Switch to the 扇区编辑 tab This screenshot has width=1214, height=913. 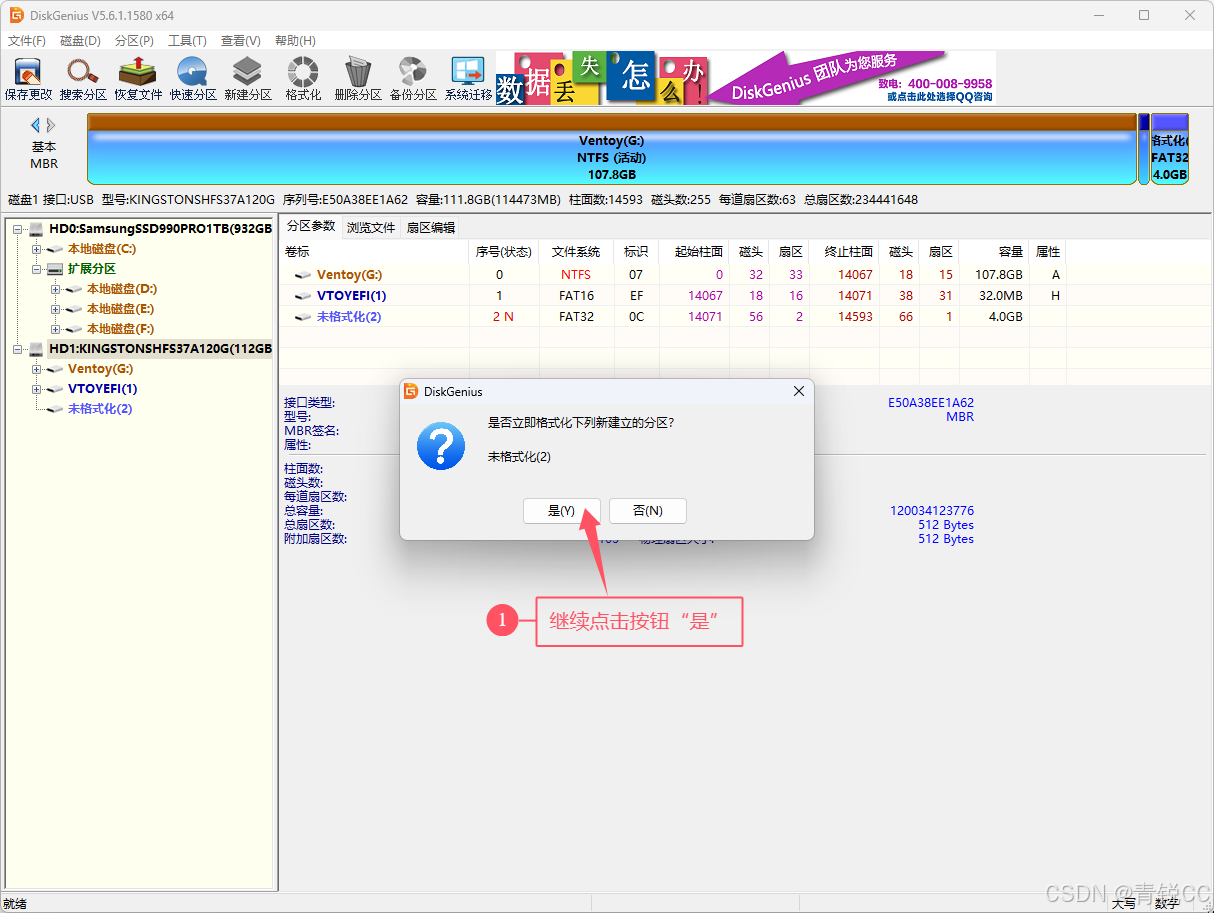click(x=430, y=227)
